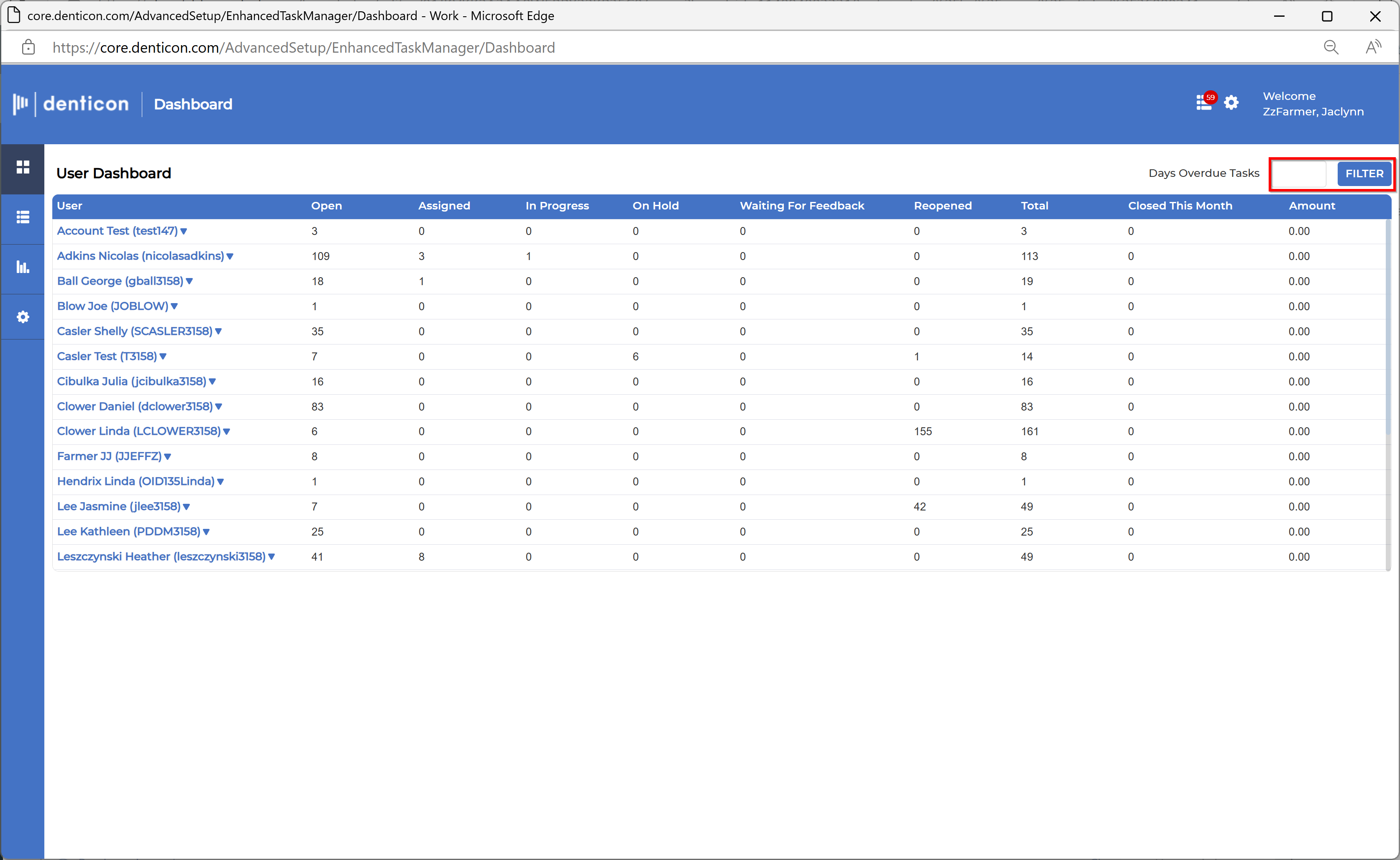
Task: Click the header settings gear icon
Action: pyautogui.click(x=1231, y=103)
